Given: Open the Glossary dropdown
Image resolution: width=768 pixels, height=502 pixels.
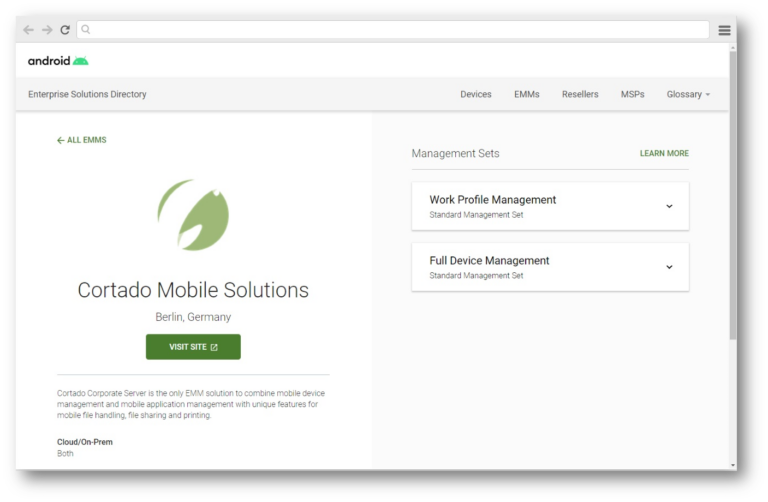Looking at the screenshot, I should [688, 94].
